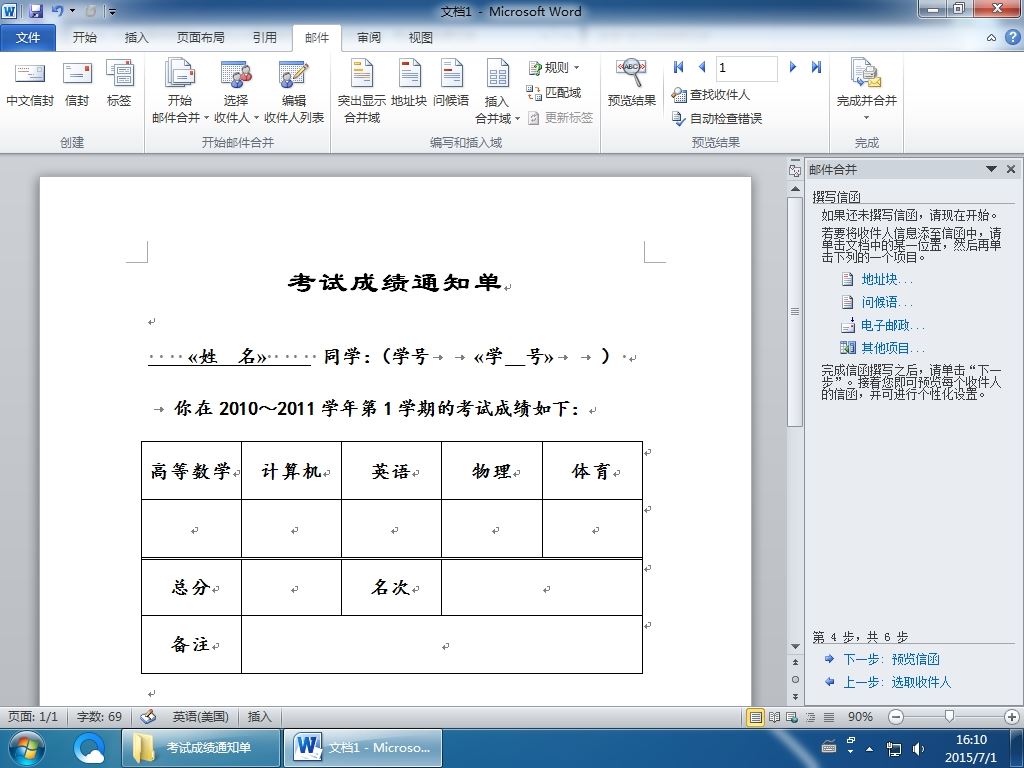Click the vertical scrollbar thumb of document
Image resolution: width=1024 pixels, height=768 pixels.
coord(795,311)
